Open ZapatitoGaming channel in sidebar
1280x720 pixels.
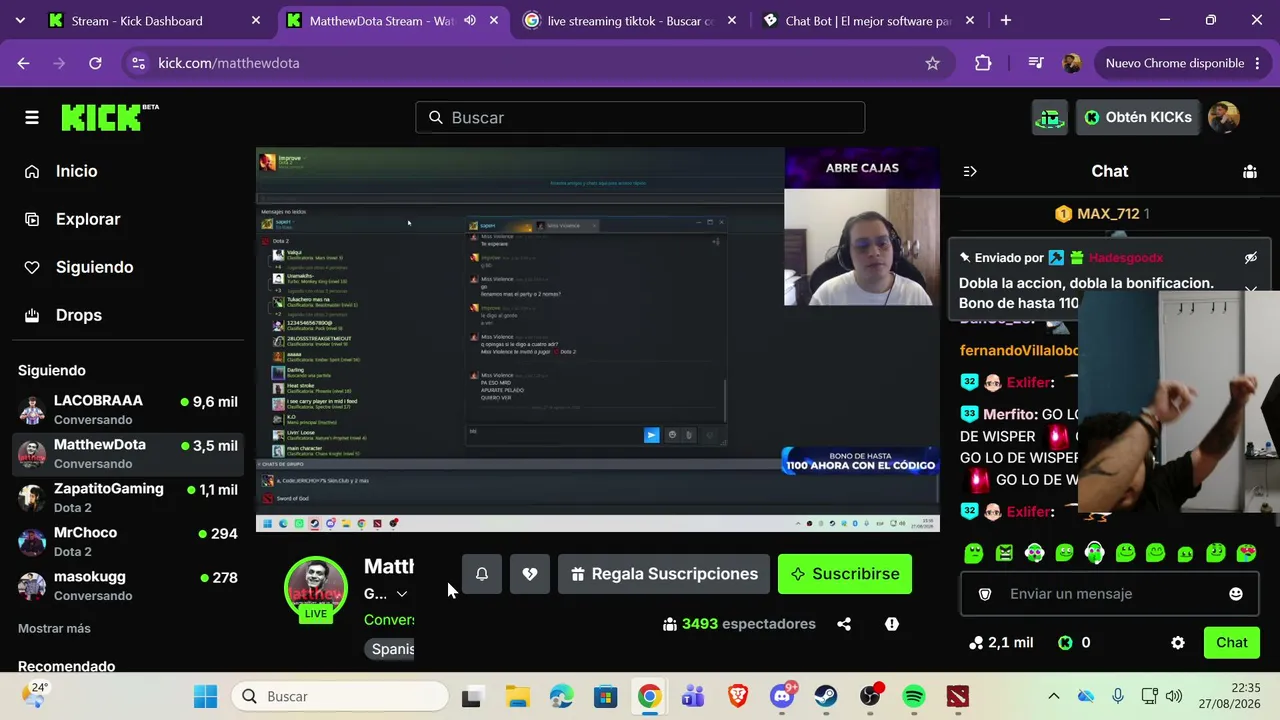tap(128, 498)
